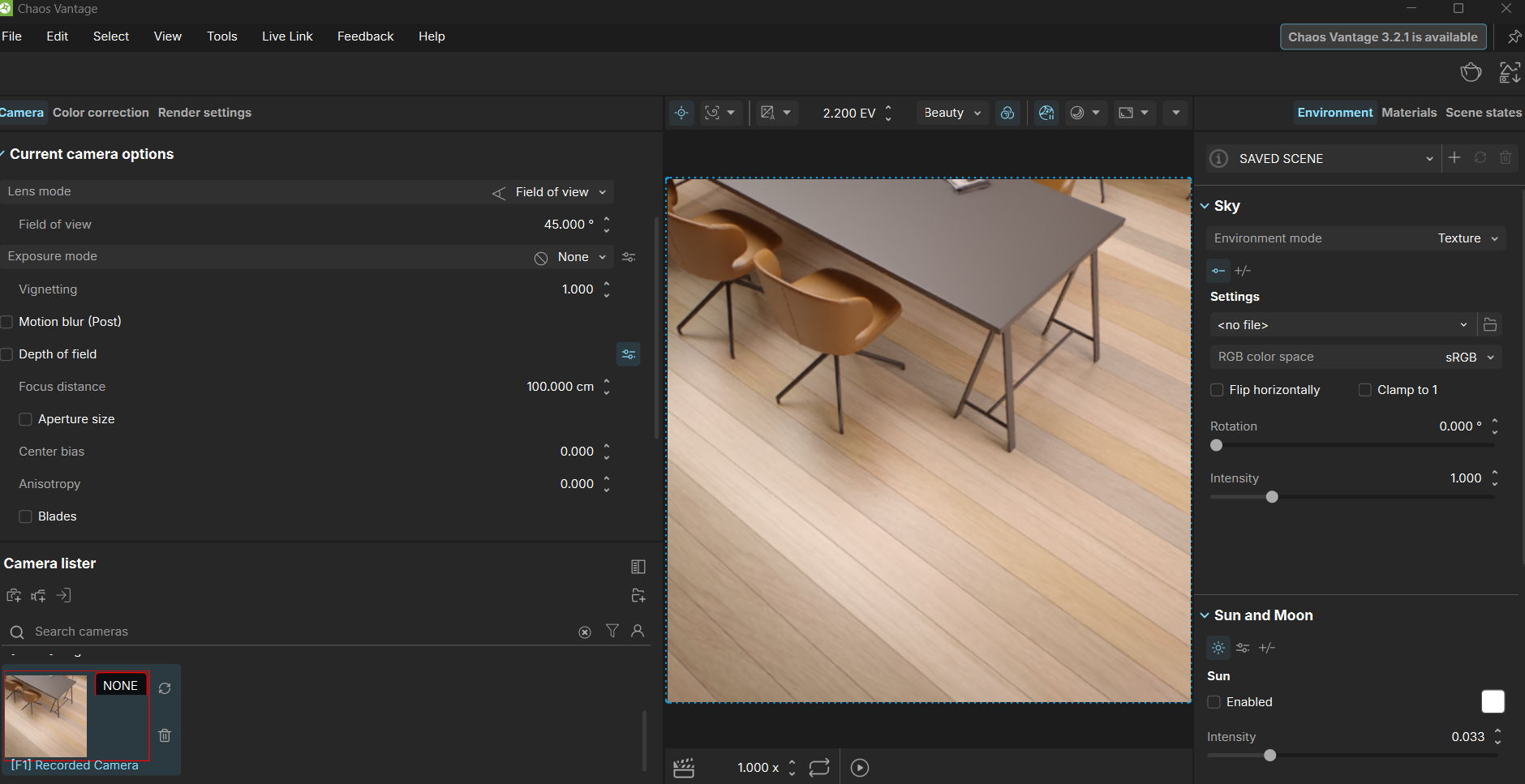Image resolution: width=1525 pixels, height=784 pixels.
Task: Open camera filter funnel icon
Action: point(612,631)
